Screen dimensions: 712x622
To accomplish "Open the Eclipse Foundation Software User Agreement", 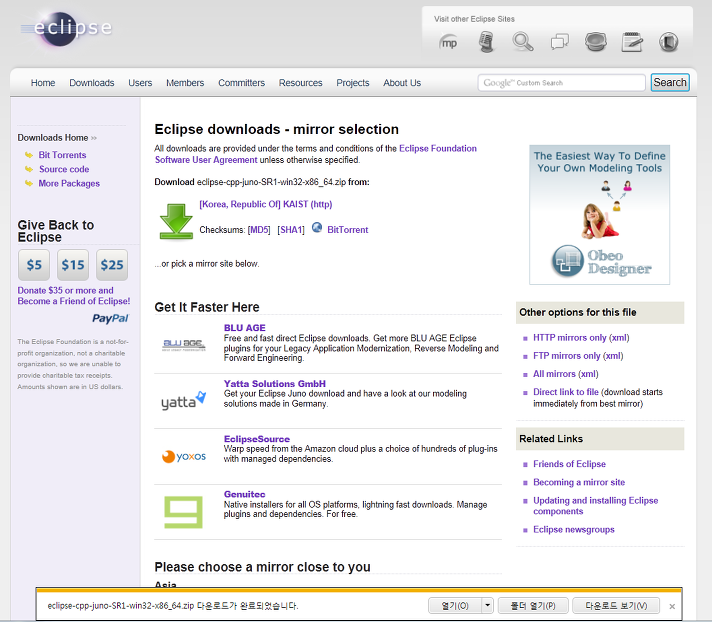I will coord(316,154).
